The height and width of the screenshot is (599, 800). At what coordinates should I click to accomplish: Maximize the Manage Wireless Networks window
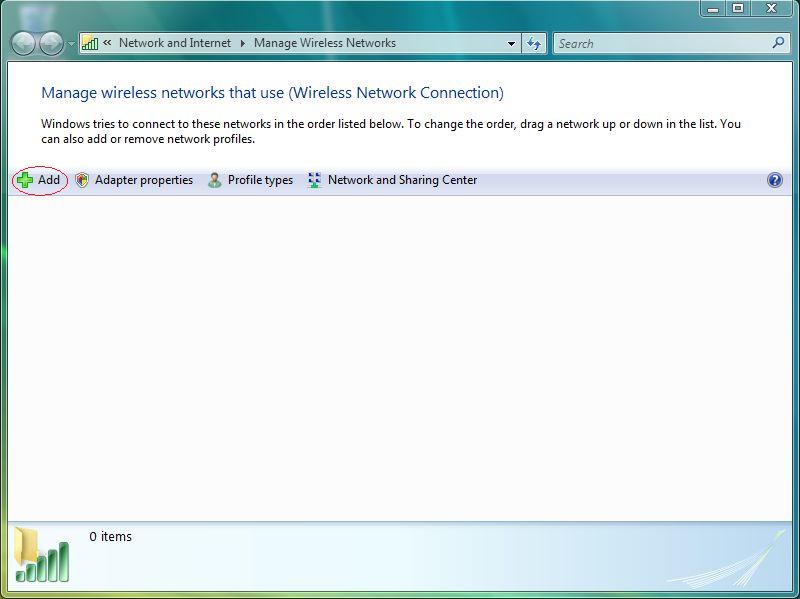739,8
